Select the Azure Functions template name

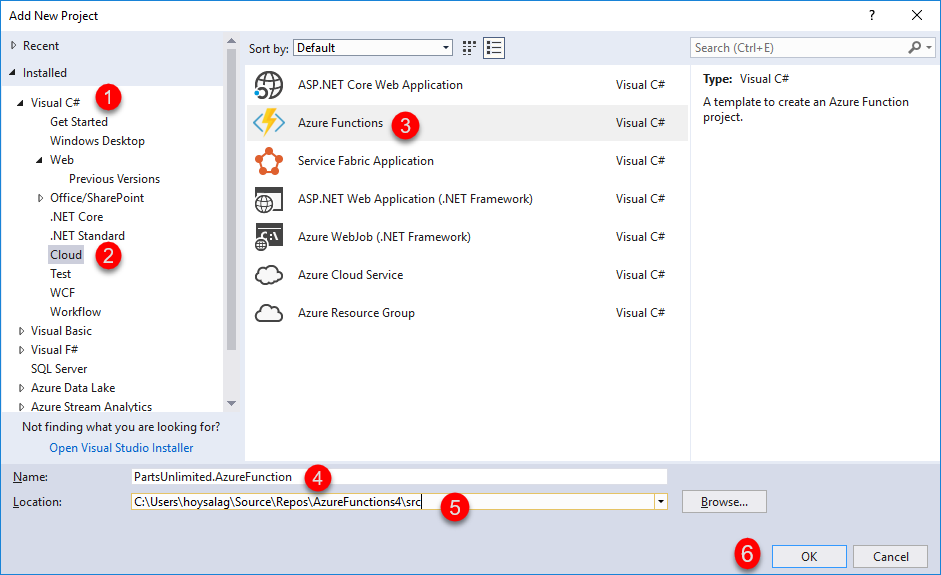[x=340, y=122]
